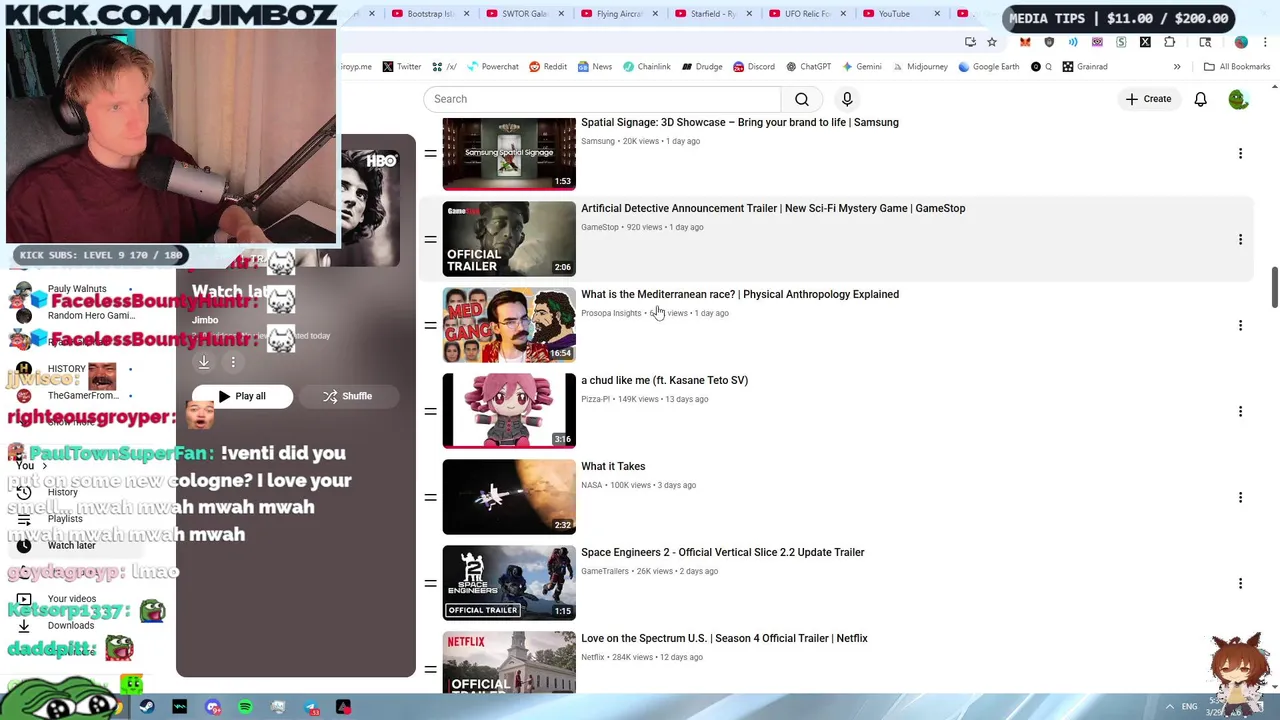
Task: Open options for a chud like me video
Action: point(1240,411)
